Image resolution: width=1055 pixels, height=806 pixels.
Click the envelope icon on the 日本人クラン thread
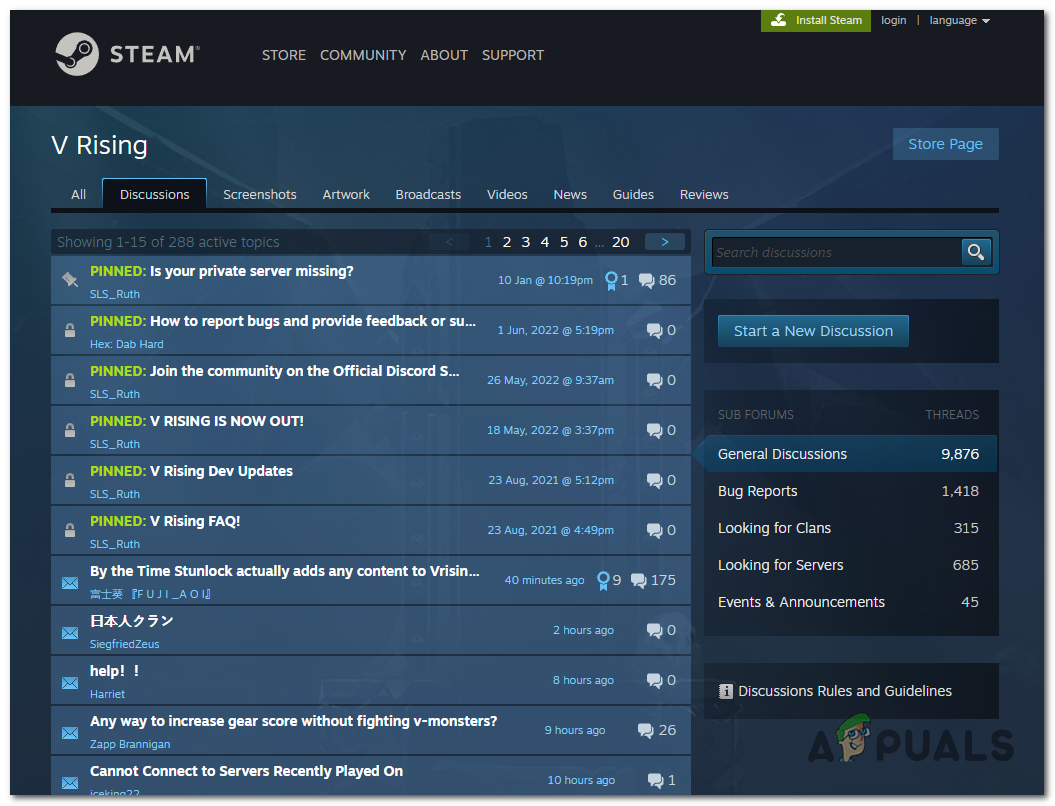[x=70, y=632]
